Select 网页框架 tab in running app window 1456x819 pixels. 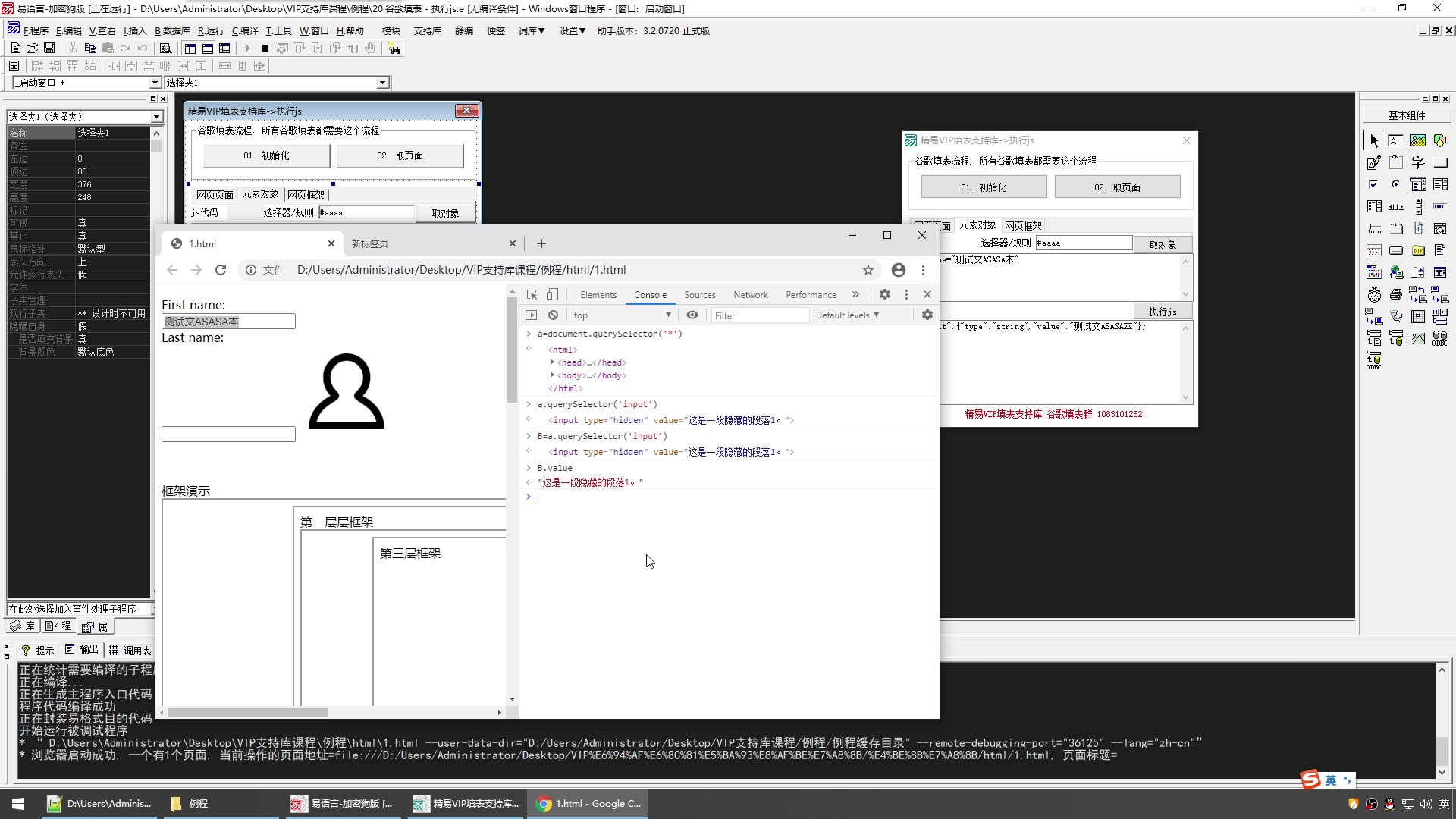(x=1023, y=226)
